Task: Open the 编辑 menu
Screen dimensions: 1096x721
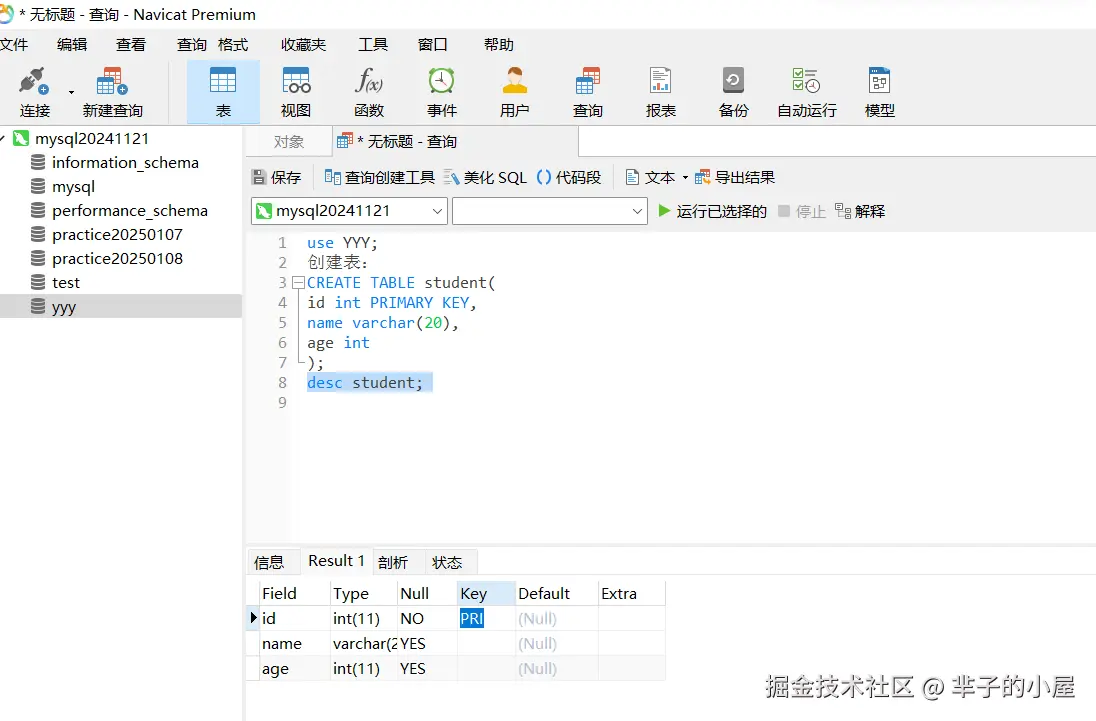Action: (x=72, y=45)
